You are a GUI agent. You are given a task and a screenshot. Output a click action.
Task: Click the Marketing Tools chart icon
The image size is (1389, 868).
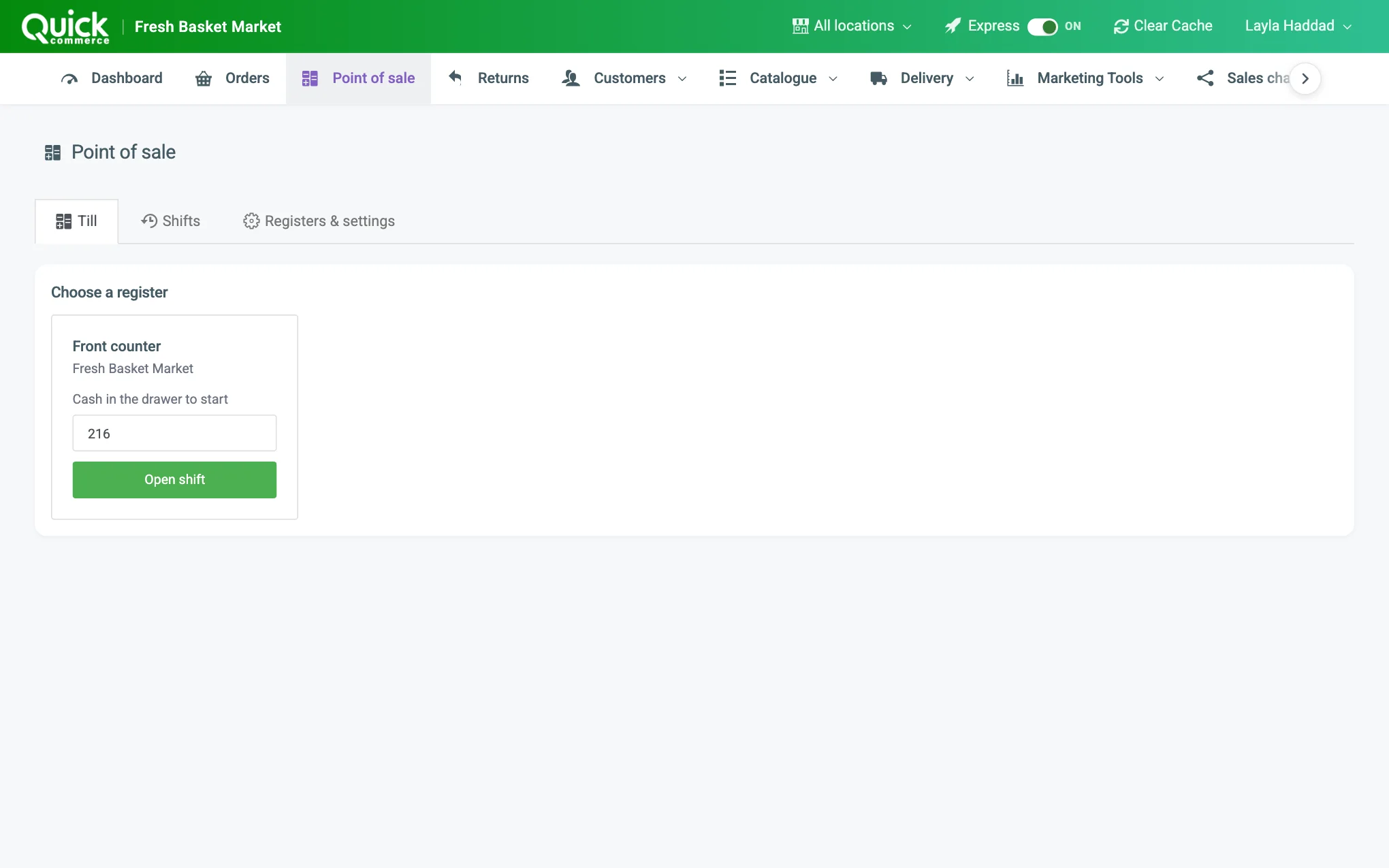click(1015, 79)
